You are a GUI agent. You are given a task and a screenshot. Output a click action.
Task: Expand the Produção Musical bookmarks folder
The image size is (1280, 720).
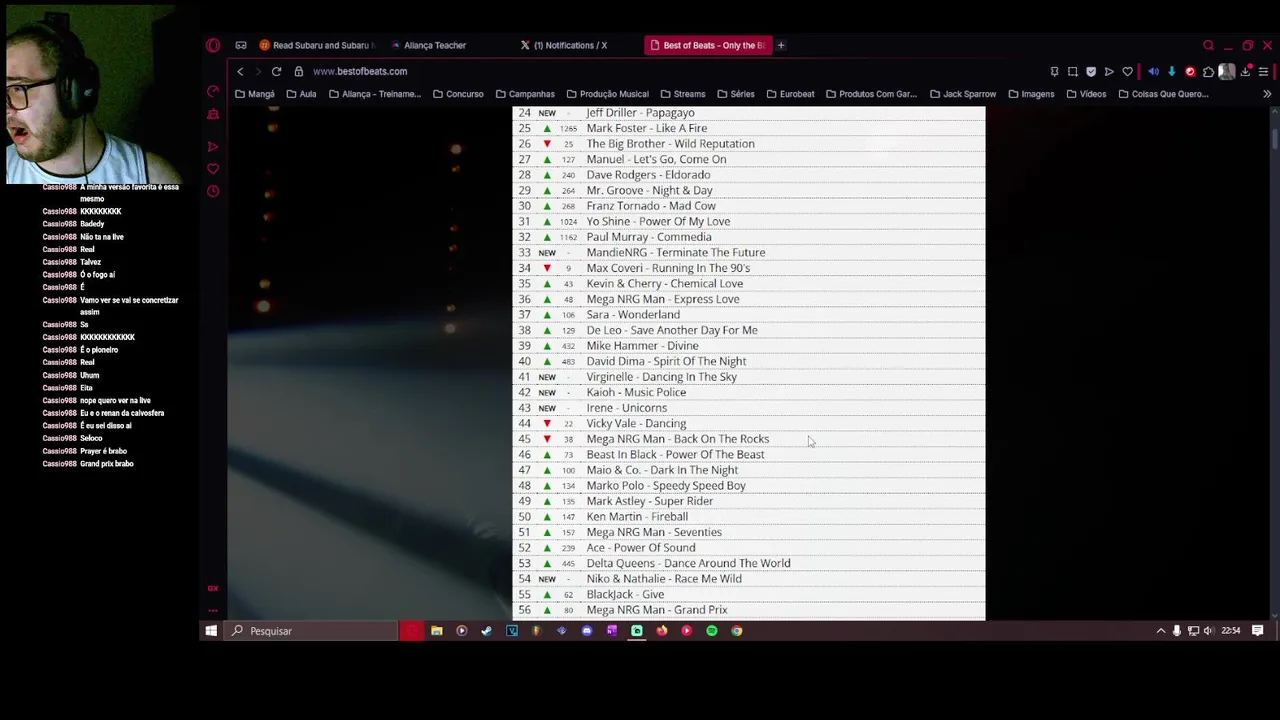pos(607,94)
